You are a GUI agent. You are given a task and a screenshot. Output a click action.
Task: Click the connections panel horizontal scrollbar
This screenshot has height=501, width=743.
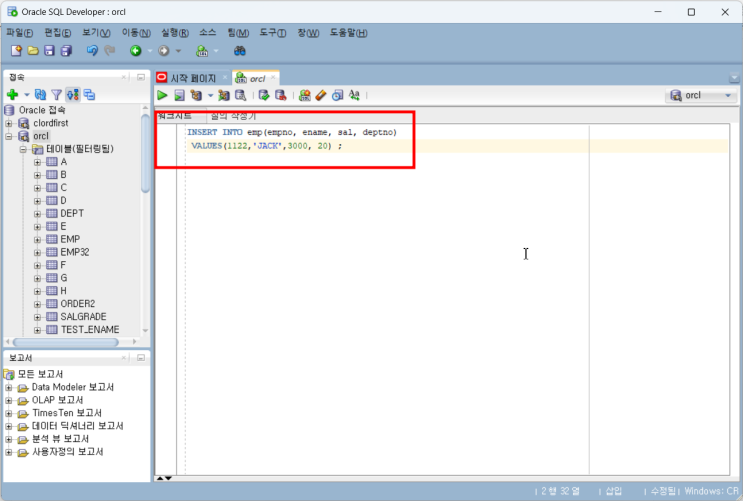pos(65,342)
